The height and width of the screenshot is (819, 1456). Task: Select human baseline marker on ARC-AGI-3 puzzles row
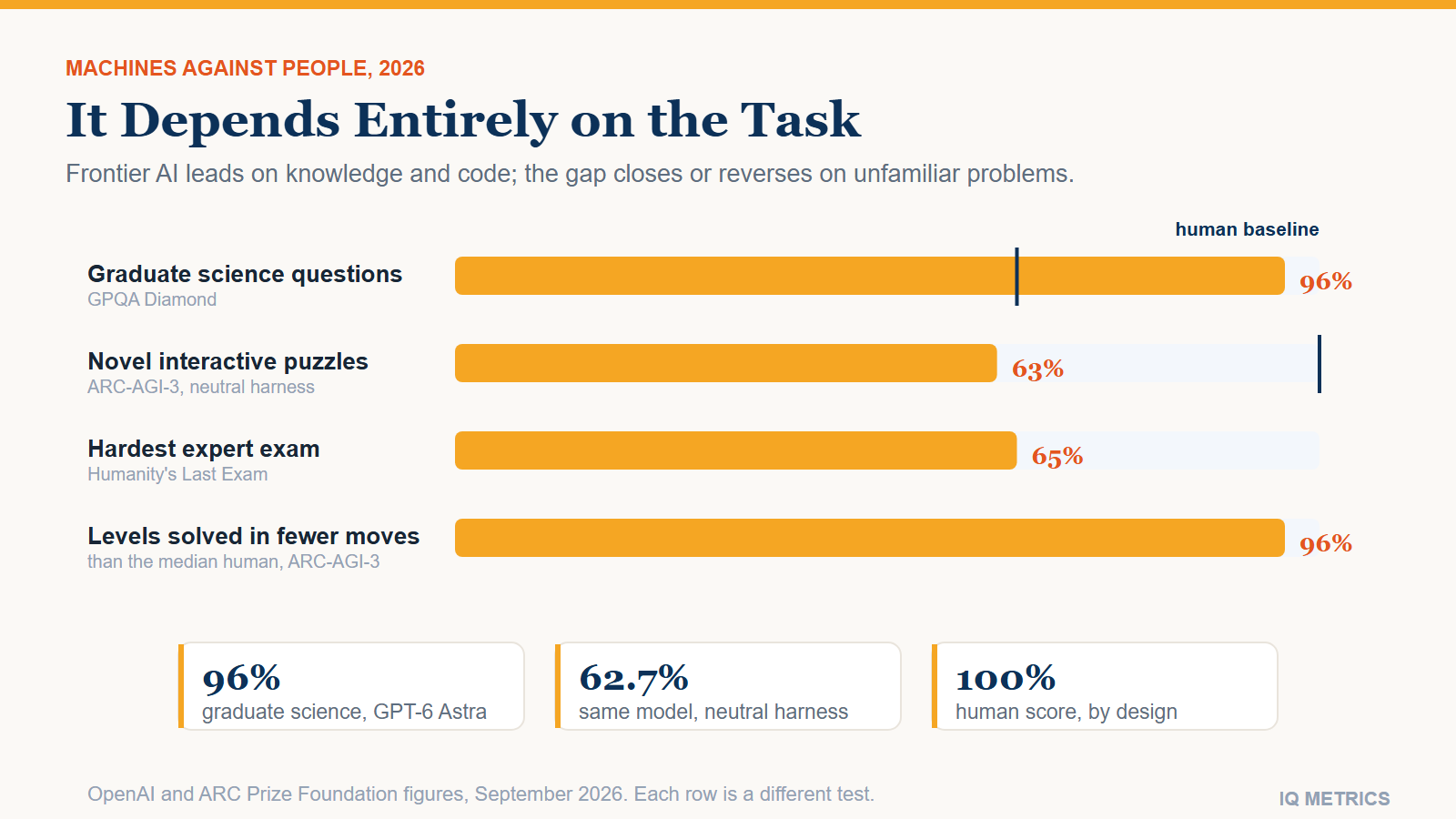(1319, 364)
